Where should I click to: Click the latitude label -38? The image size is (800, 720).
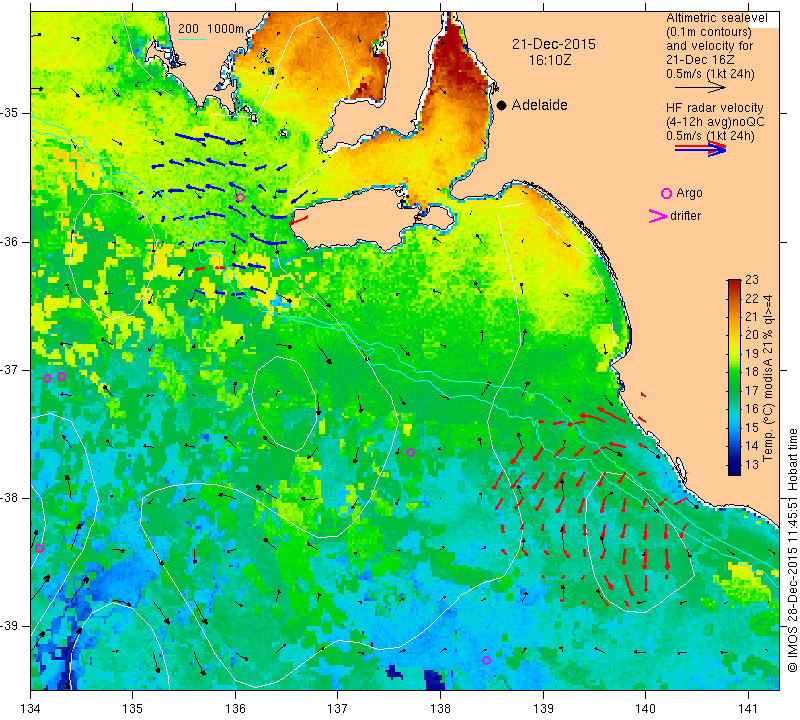[x=10, y=498]
